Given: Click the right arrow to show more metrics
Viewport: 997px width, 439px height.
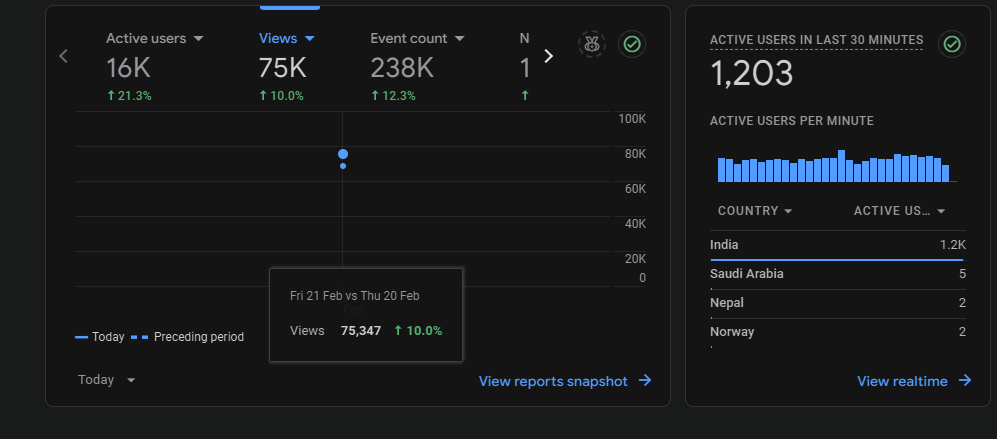Looking at the screenshot, I should point(549,56).
